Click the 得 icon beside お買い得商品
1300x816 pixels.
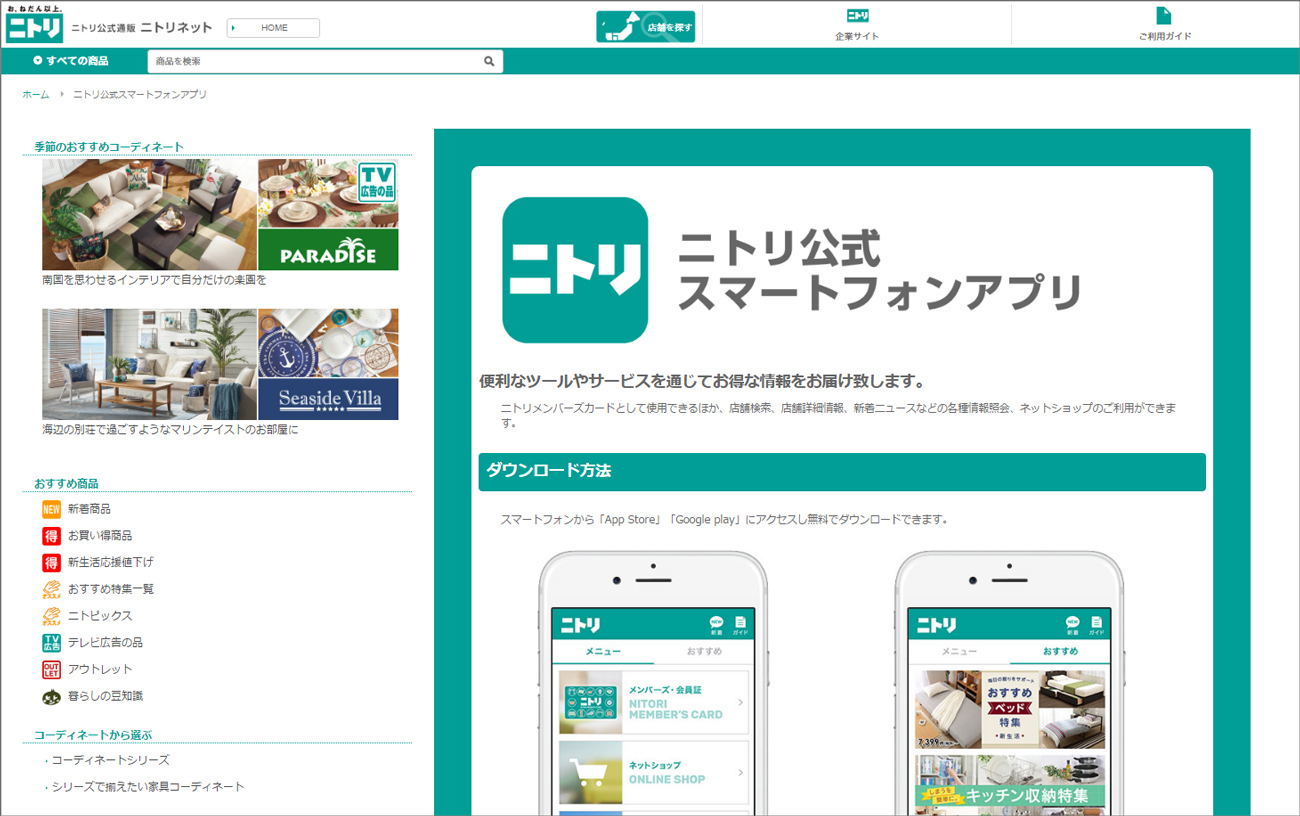[x=51, y=536]
